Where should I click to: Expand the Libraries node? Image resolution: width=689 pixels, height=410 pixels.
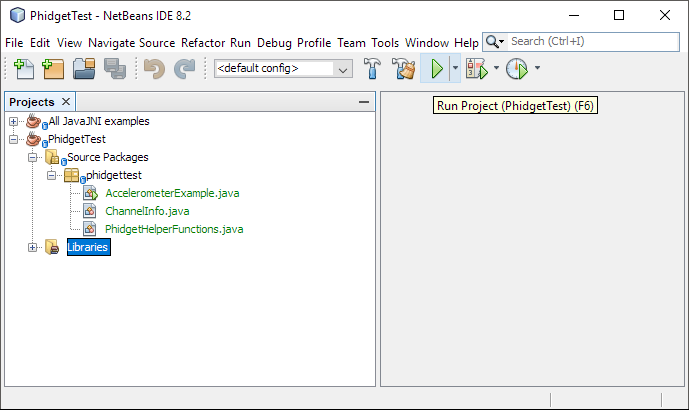click(33, 247)
